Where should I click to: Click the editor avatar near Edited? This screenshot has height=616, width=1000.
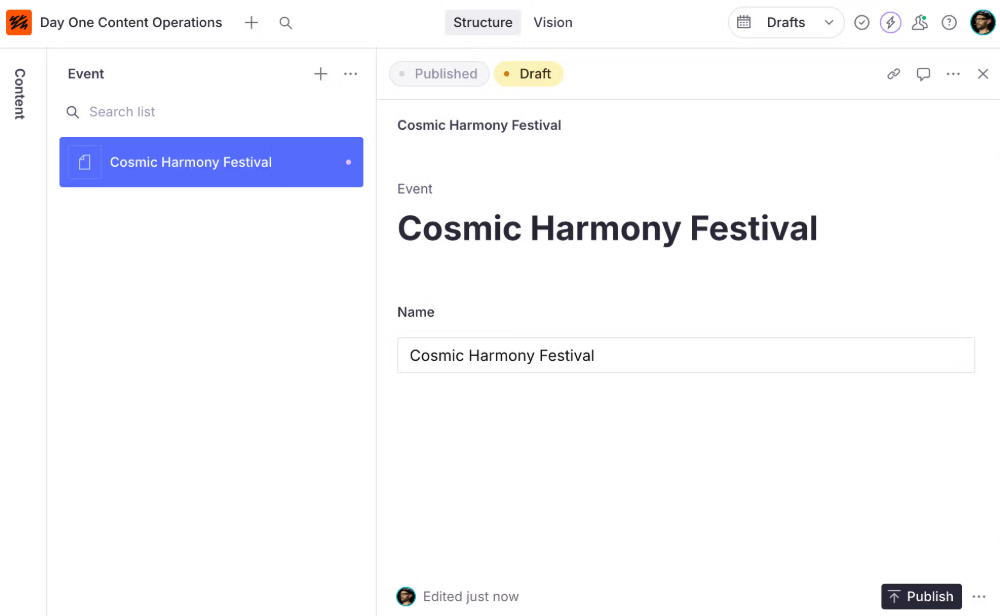406,596
